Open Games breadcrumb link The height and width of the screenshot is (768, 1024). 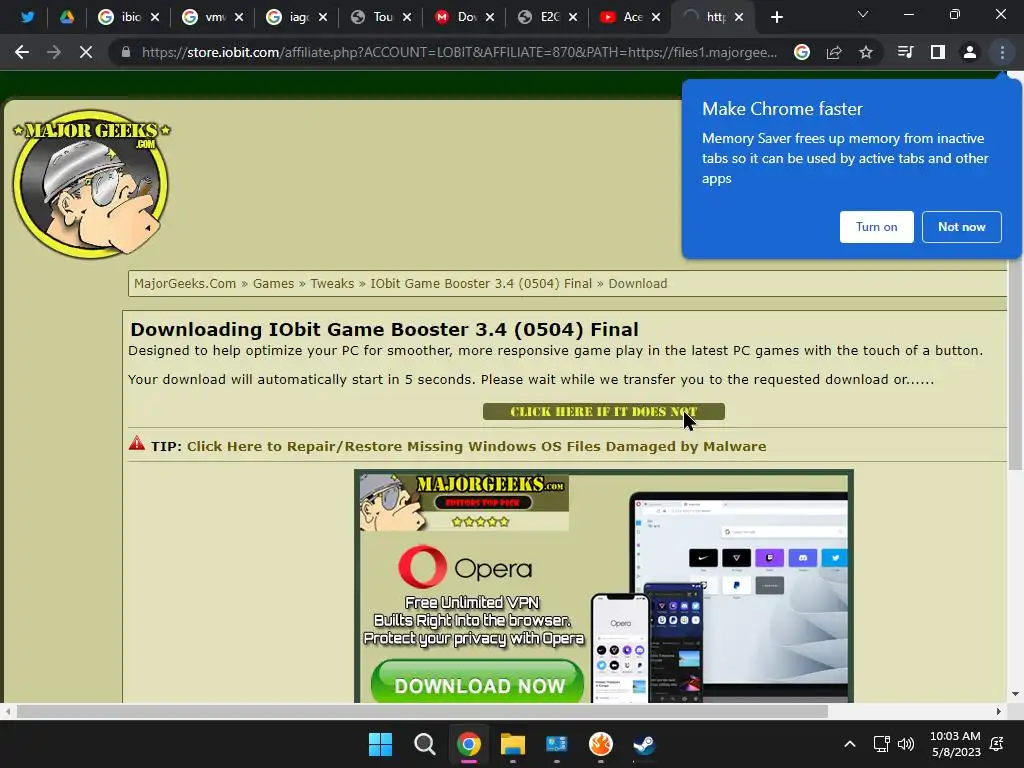pyautogui.click(x=273, y=283)
